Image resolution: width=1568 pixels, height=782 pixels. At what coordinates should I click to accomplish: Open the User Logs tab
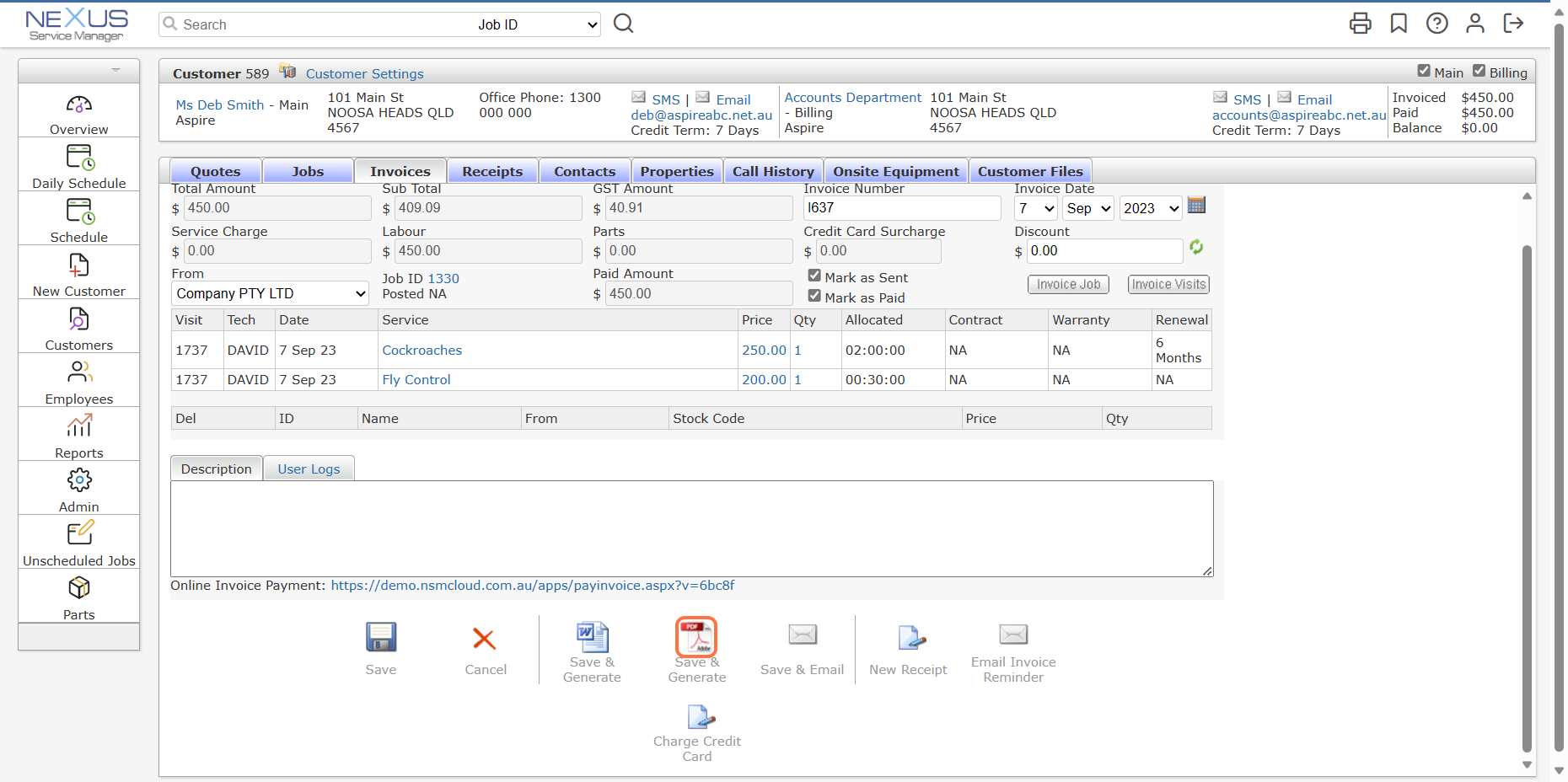(309, 469)
